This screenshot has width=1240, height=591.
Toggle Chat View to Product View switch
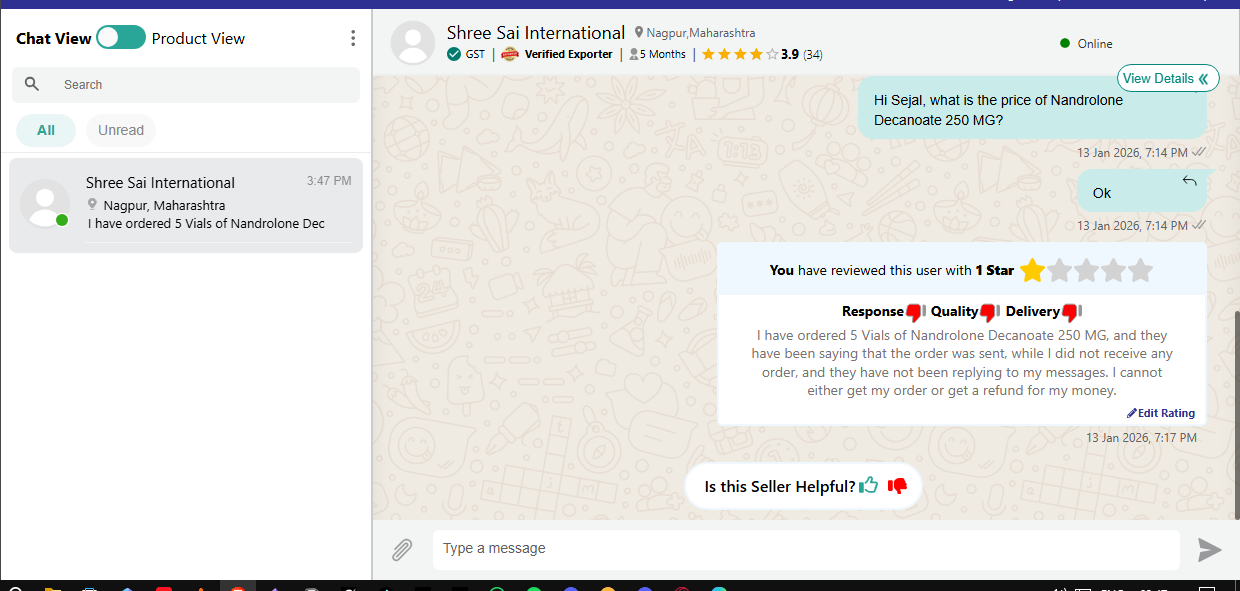click(121, 38)
